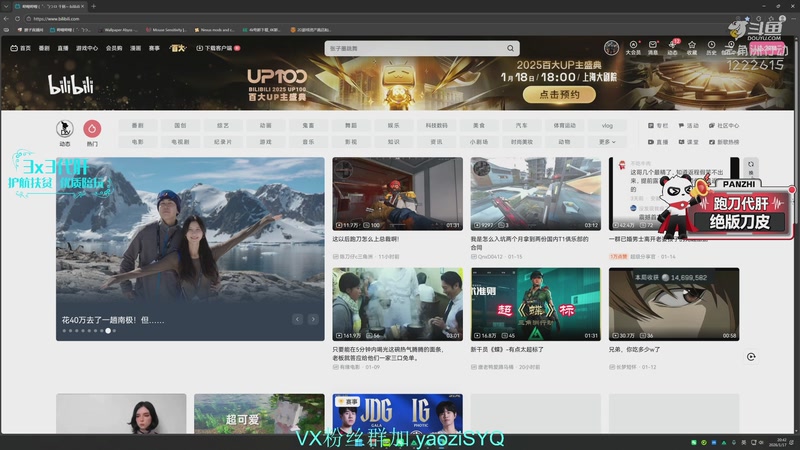Viewport: 800px width, 450px height.
Task: Open the 大会员 membership icon
Action: (633, 48)
